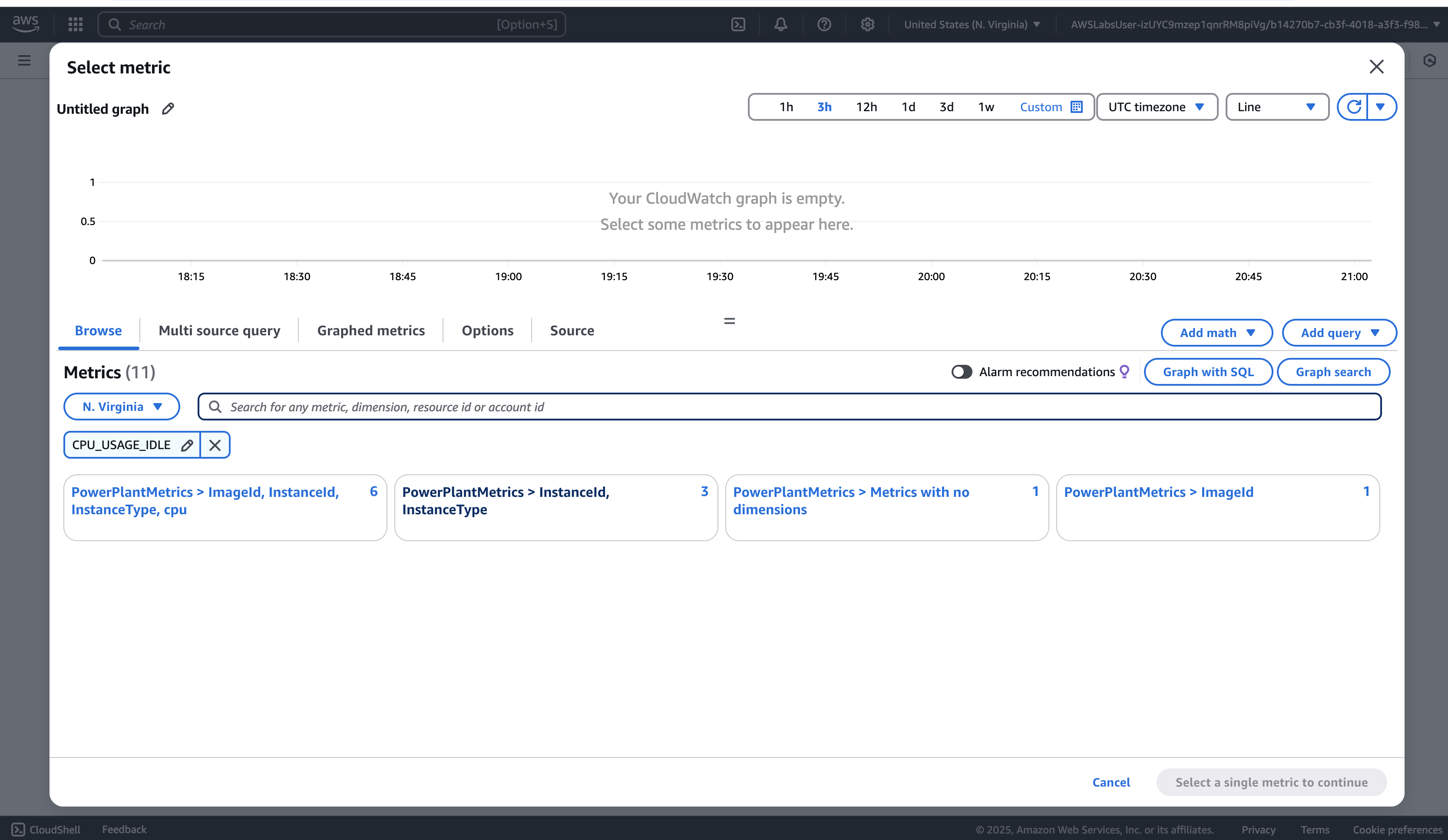
Task: Switch to the Options tab
Action: coord(487,331)
